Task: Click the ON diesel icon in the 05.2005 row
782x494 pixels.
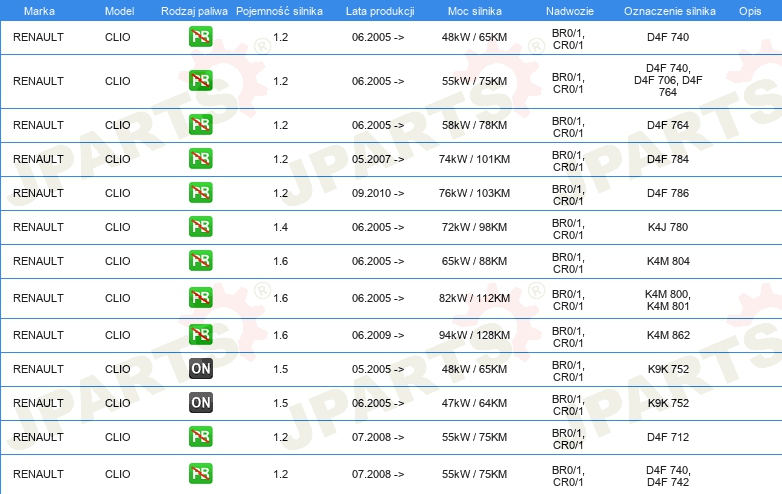Action: pos(200,369)
